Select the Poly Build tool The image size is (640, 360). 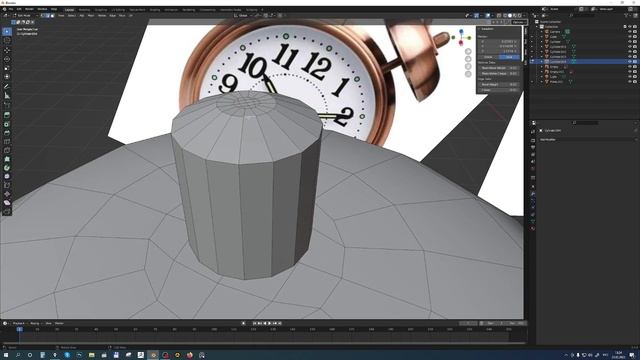click(x=7, y=159)
